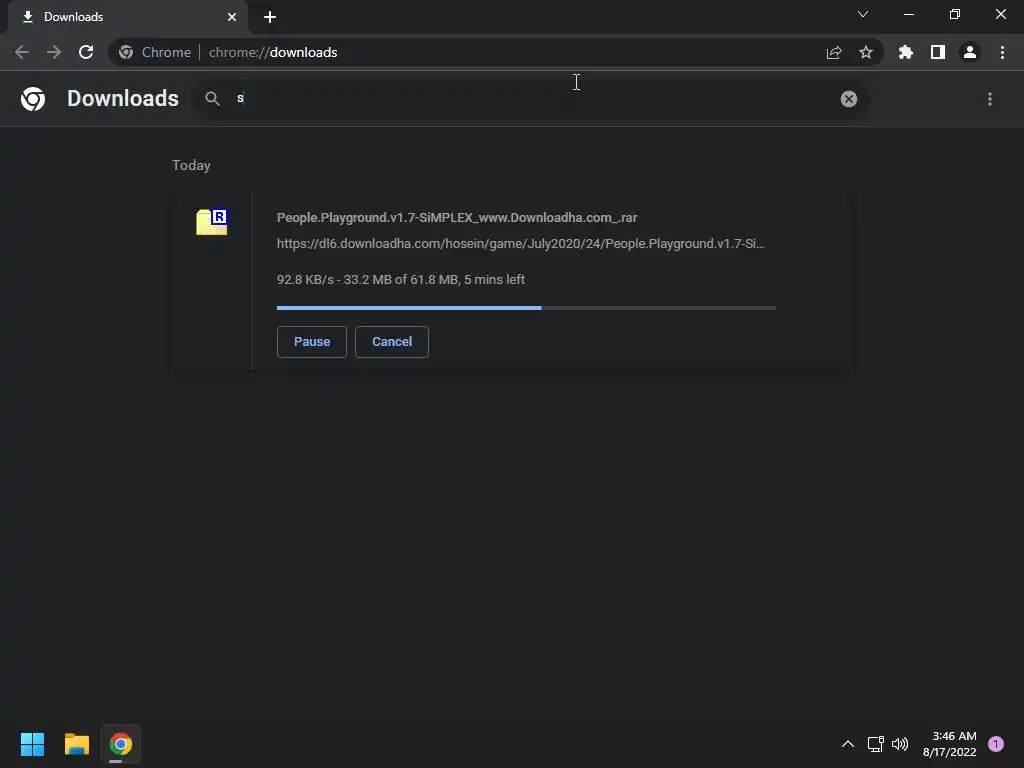Cancel the People.Playground download
The height and width of the screenshot is (768, 1024).
(x=392, y=342)
